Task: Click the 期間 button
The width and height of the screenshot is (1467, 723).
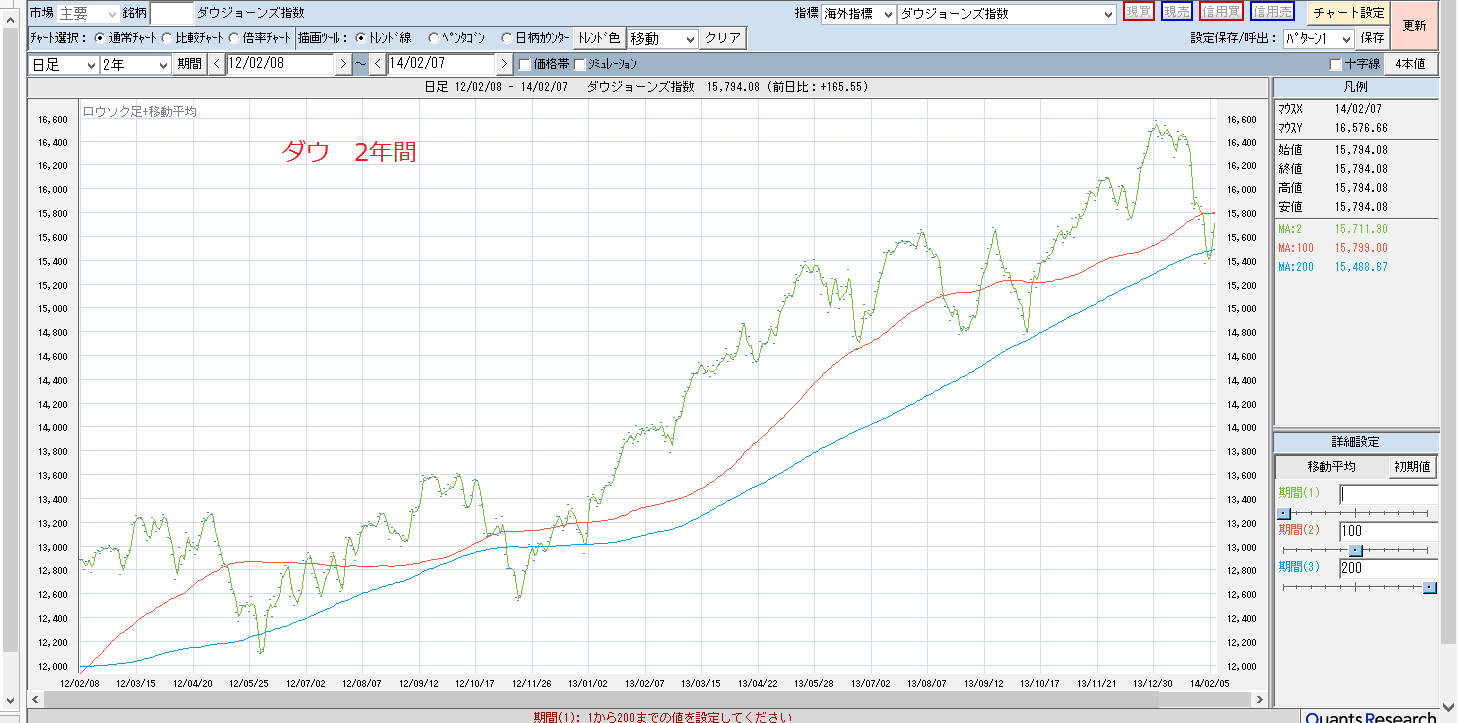Action: [x=190, y=64]
